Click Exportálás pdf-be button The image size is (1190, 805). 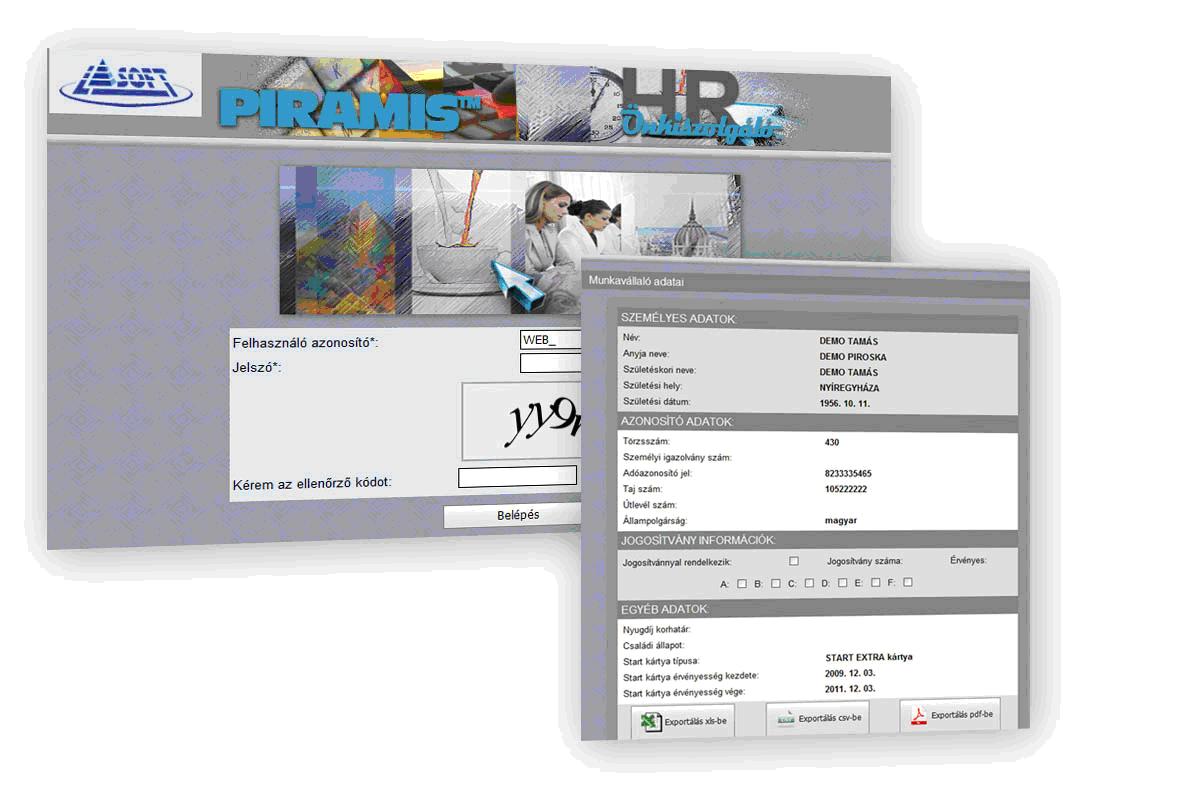(x=950, y=714)
